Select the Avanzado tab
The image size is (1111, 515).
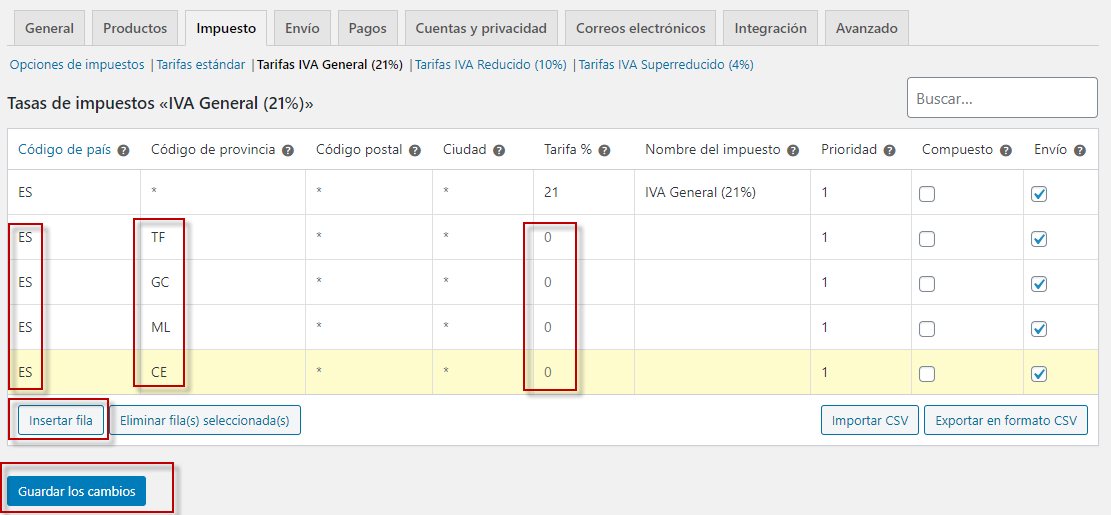(867, 28)
